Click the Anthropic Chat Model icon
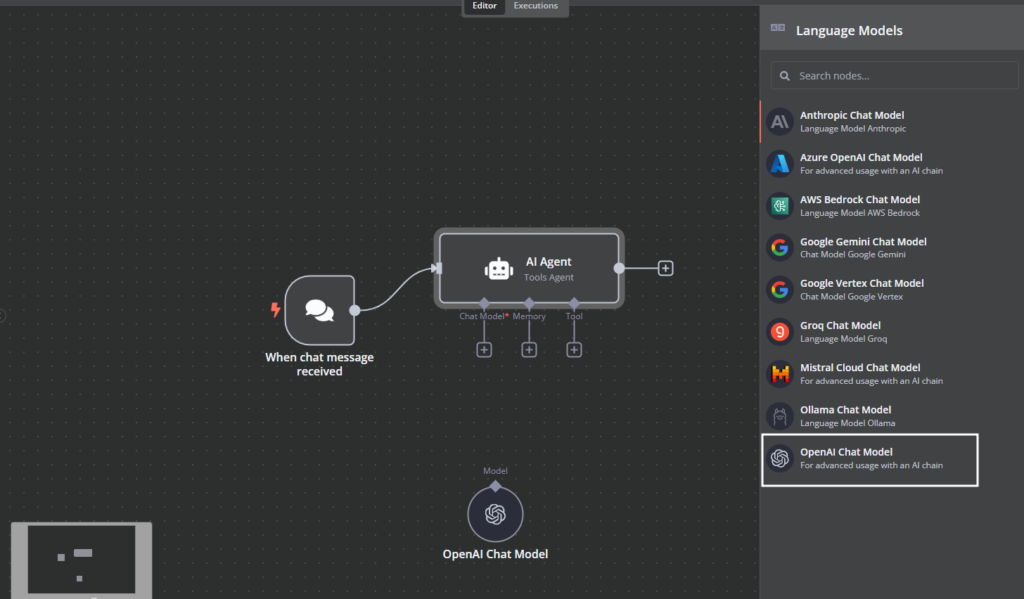Image resolution: width=1024 pixels, height=599 pixels. pyautogui.click(x=779, y=121)
